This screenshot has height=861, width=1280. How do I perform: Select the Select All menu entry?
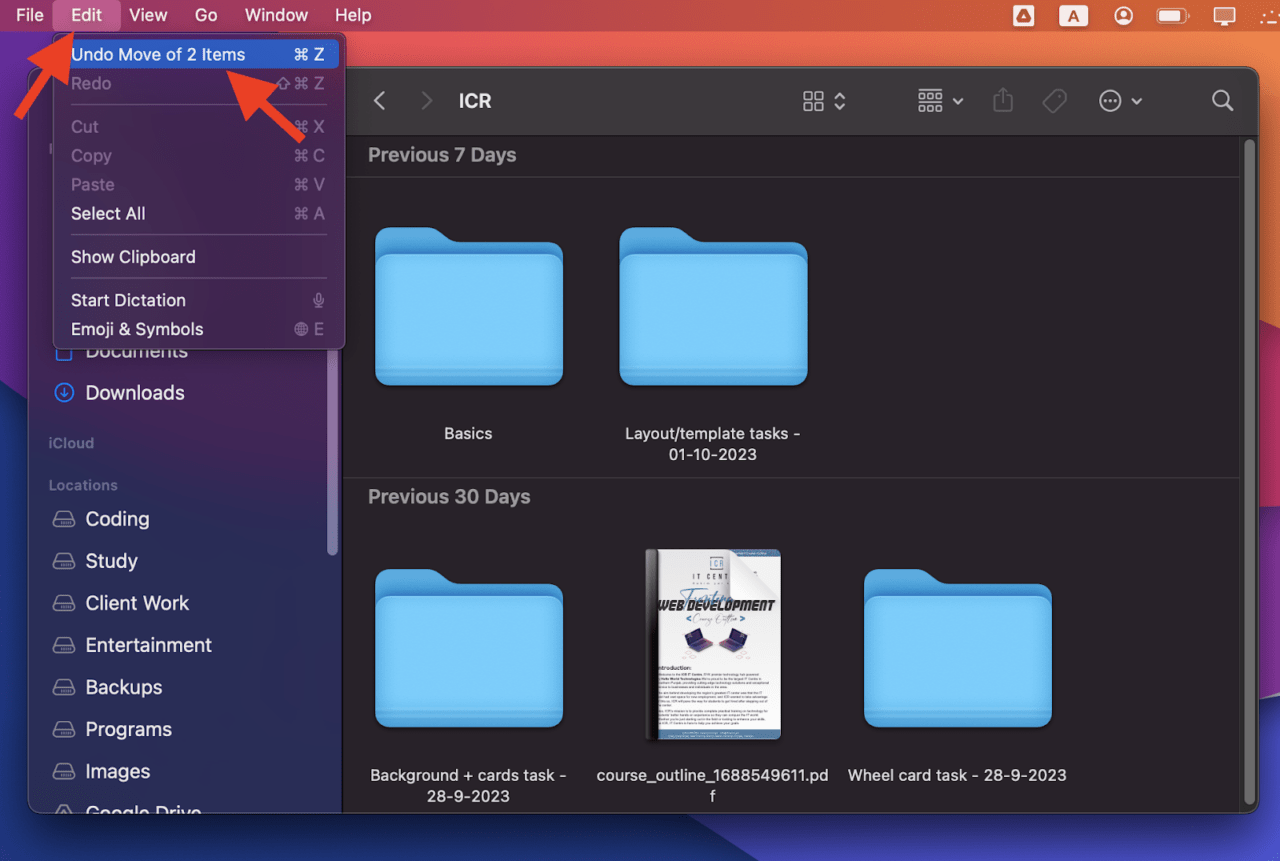108,214
